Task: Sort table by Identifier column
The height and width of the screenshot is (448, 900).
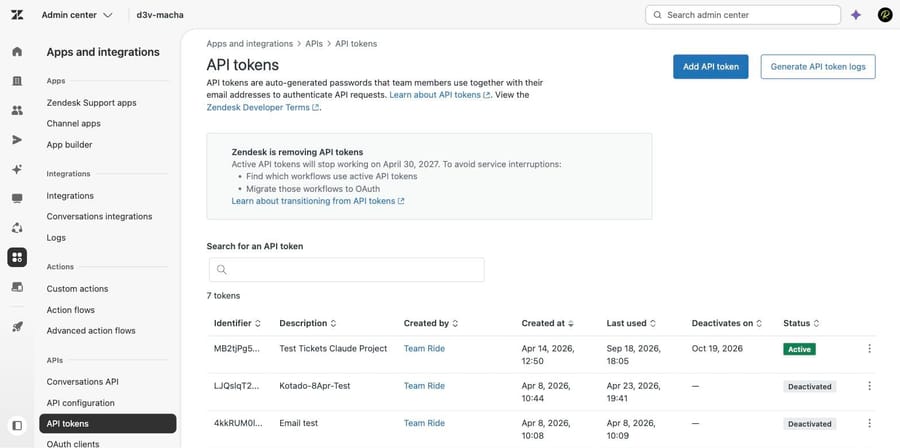Action: (238, 324)
